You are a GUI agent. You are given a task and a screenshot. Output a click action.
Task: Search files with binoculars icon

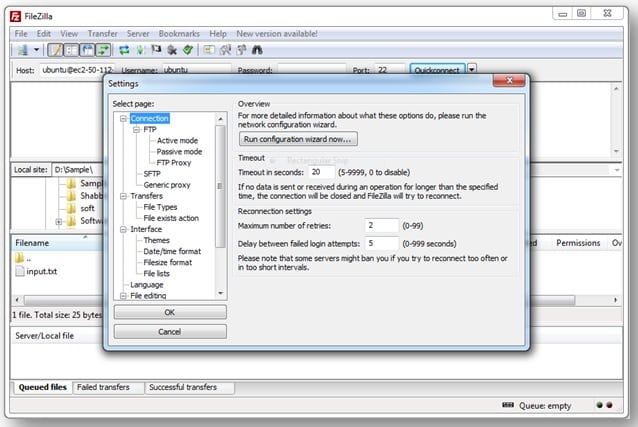pyautogui.click(x=257, y=50)
